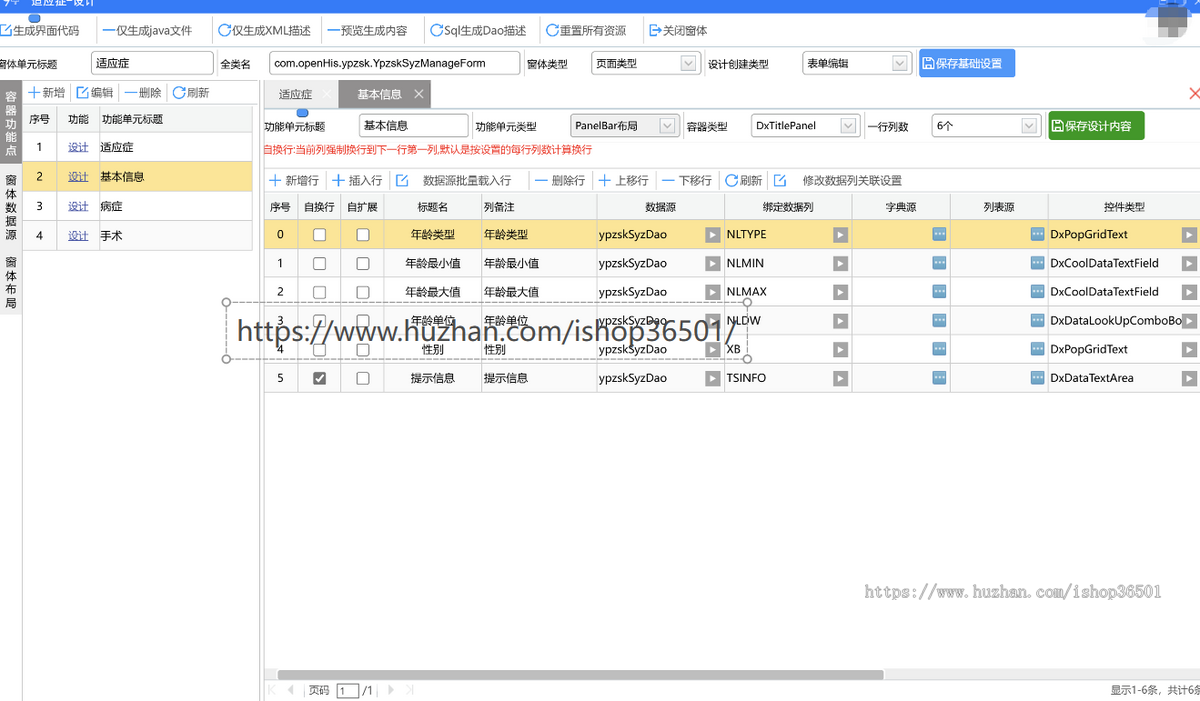This screenshot has width=1200, height=701.
Task: Click page number input in pager
Action: click(x=347, y=691)
